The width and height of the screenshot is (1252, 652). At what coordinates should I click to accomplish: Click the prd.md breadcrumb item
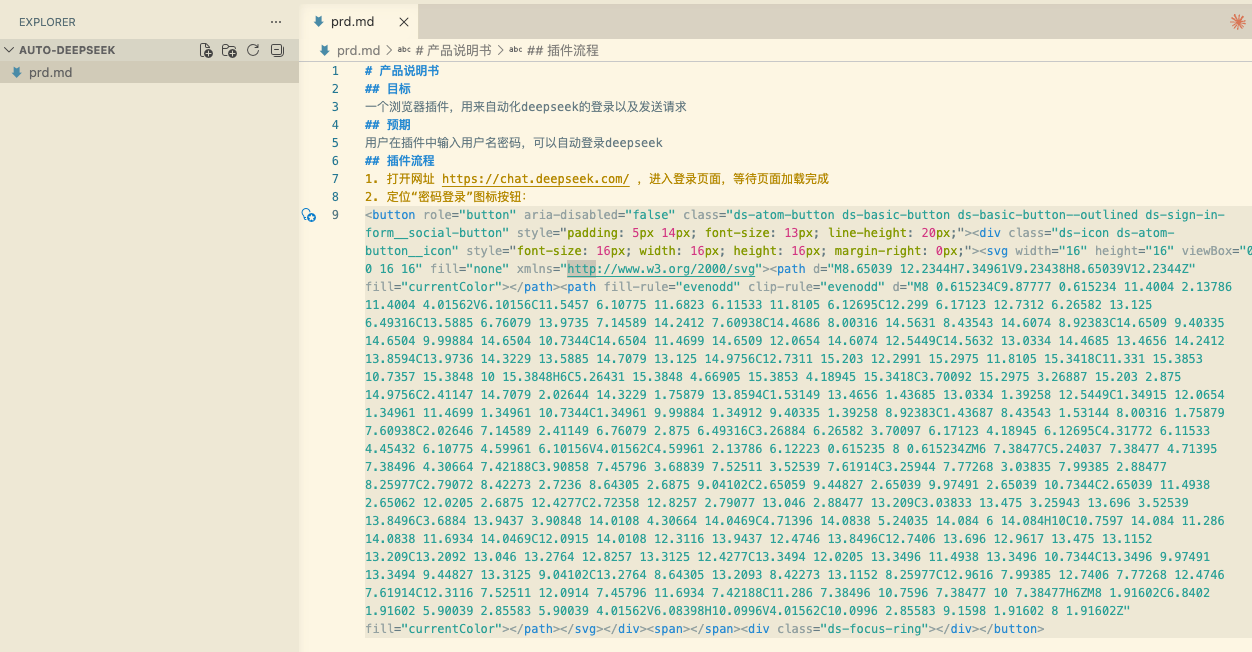[x=357, y=50]
